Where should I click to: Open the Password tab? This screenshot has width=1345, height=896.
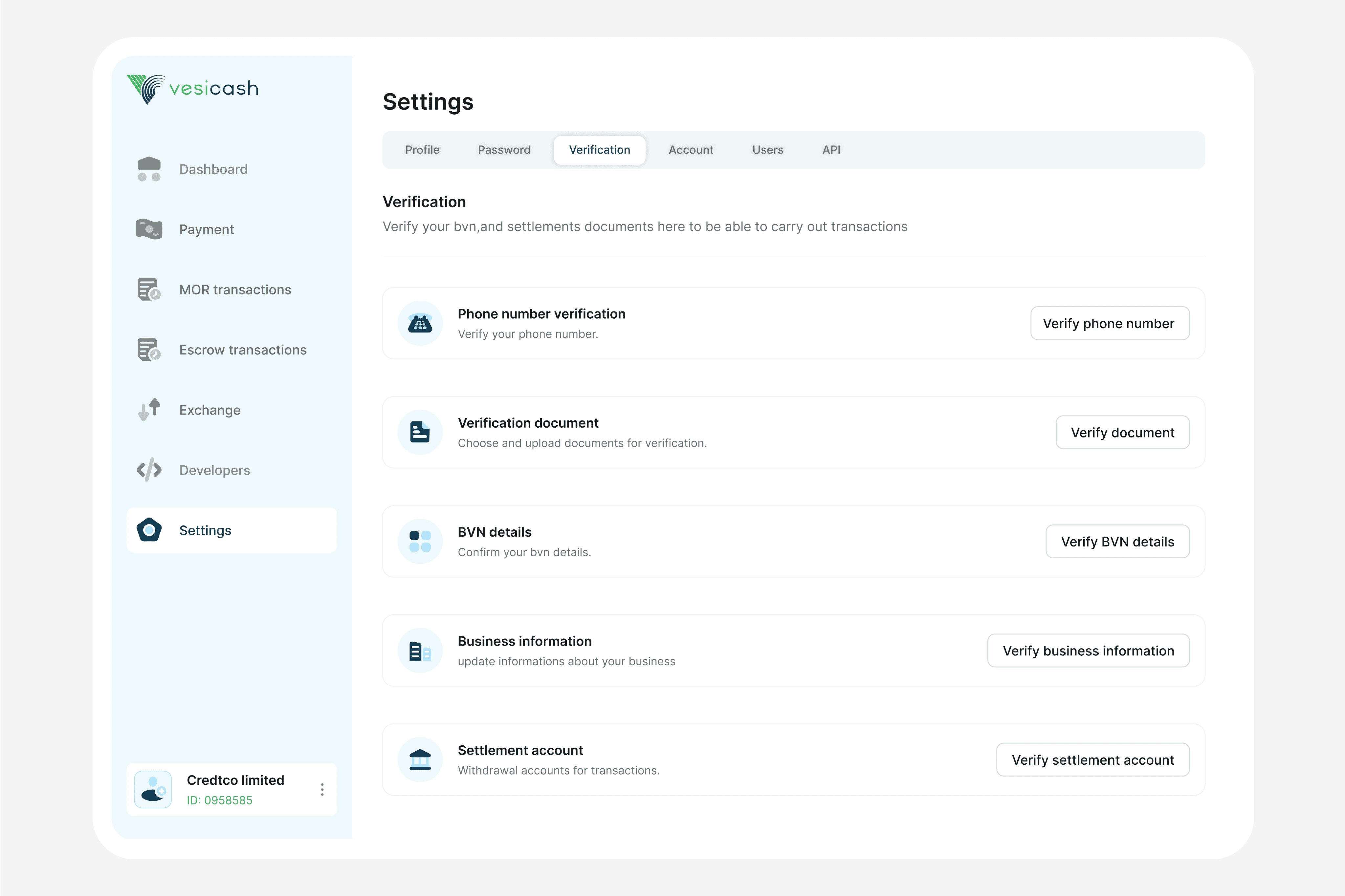[504, 150]
